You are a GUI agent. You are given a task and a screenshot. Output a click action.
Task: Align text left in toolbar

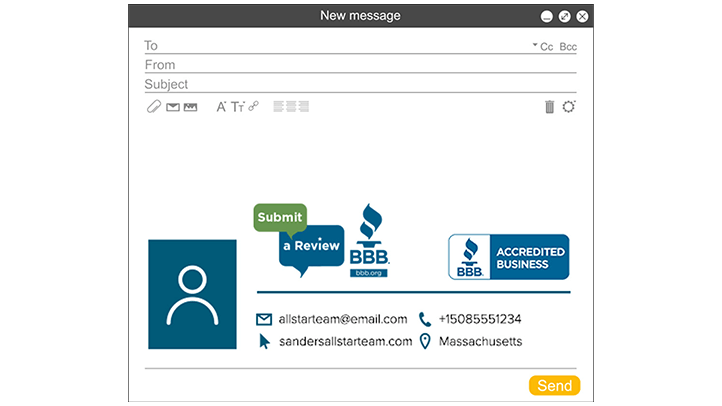point(278,107)
